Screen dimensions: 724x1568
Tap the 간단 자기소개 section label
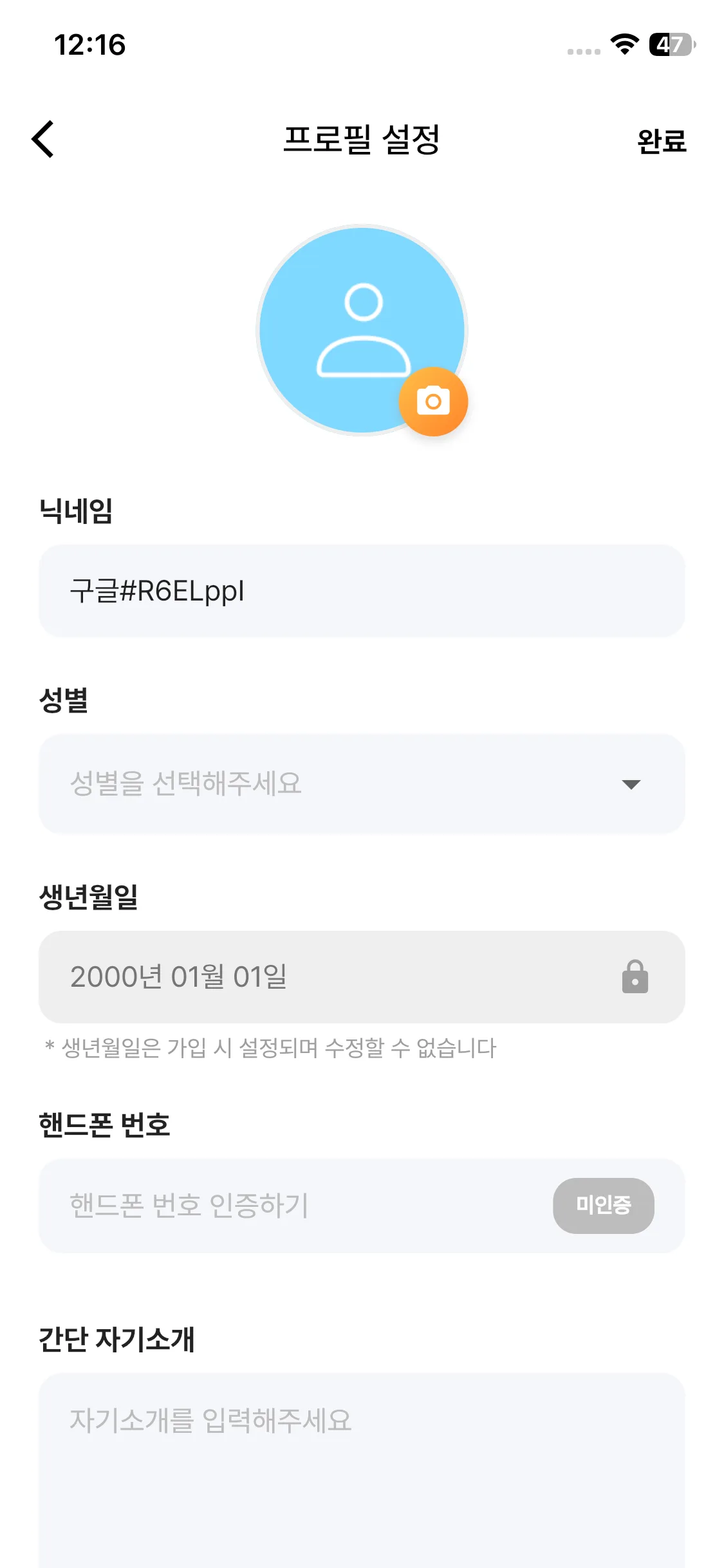click(116, 1339)
